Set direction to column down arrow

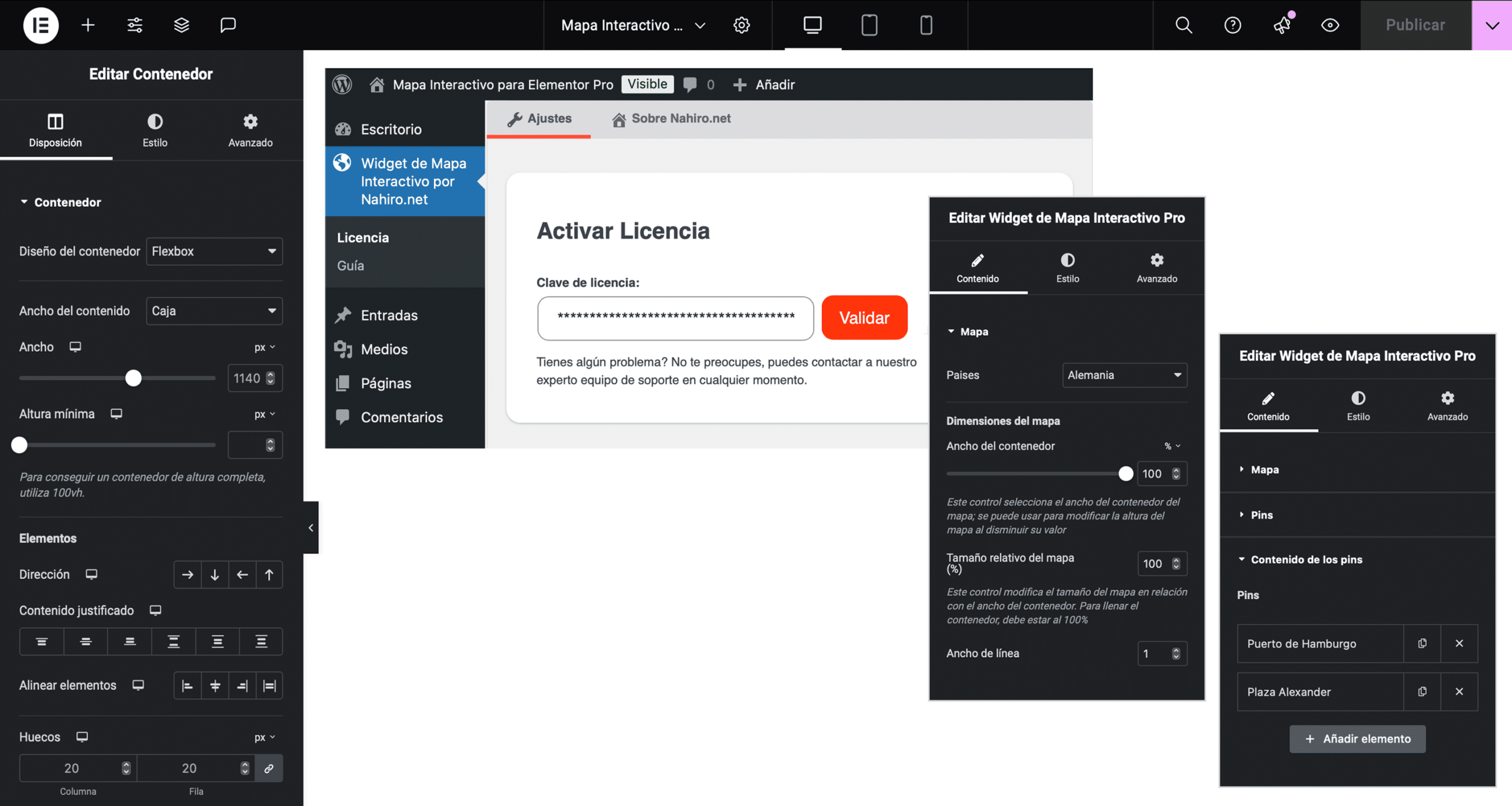coord(215,575)
